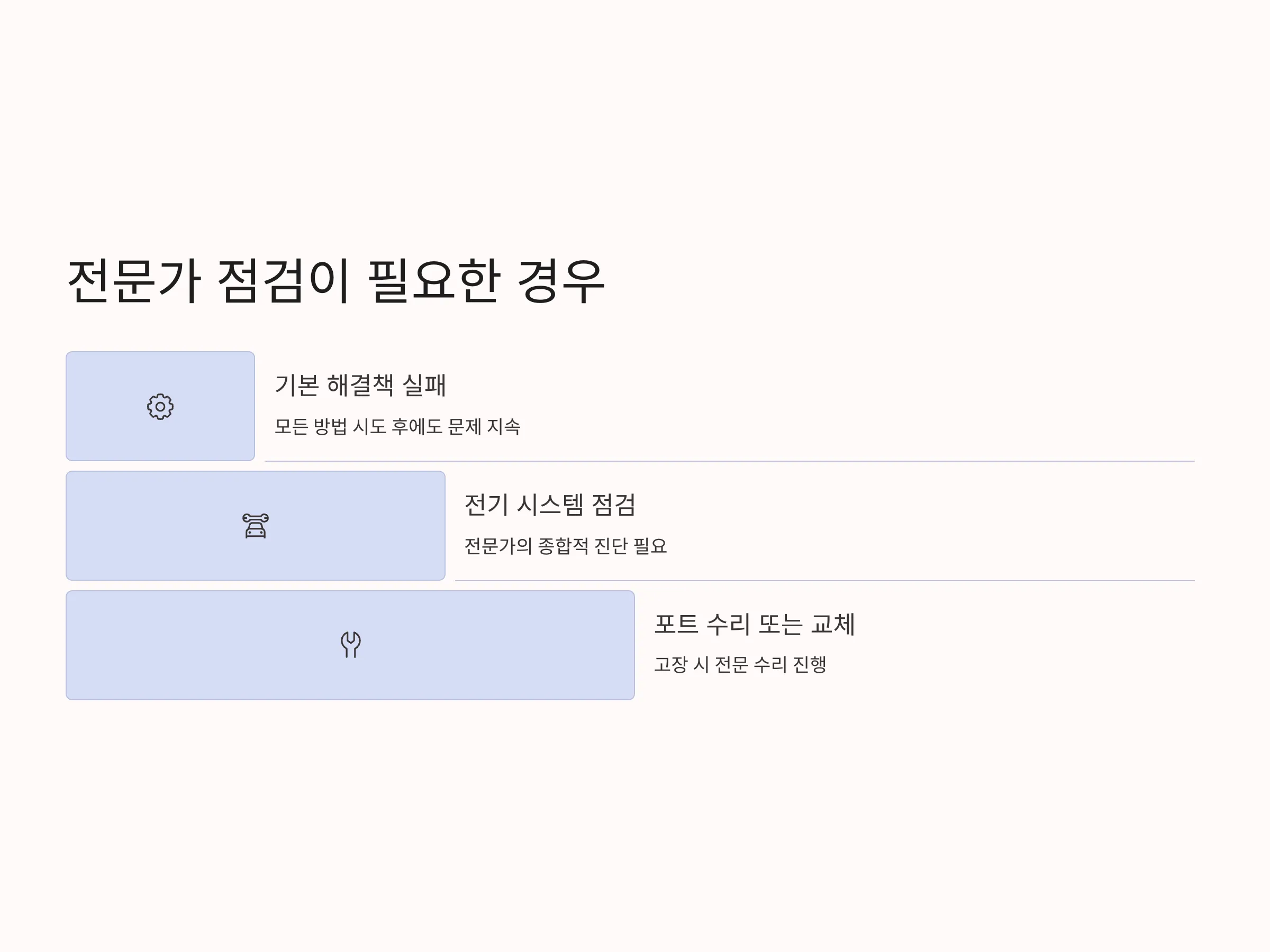Image resolution: width=1270 pixels, height=952 pixels.
Task: Click the text 전문가의 종합적 진단 필요
Action: (x=566, y=546)
